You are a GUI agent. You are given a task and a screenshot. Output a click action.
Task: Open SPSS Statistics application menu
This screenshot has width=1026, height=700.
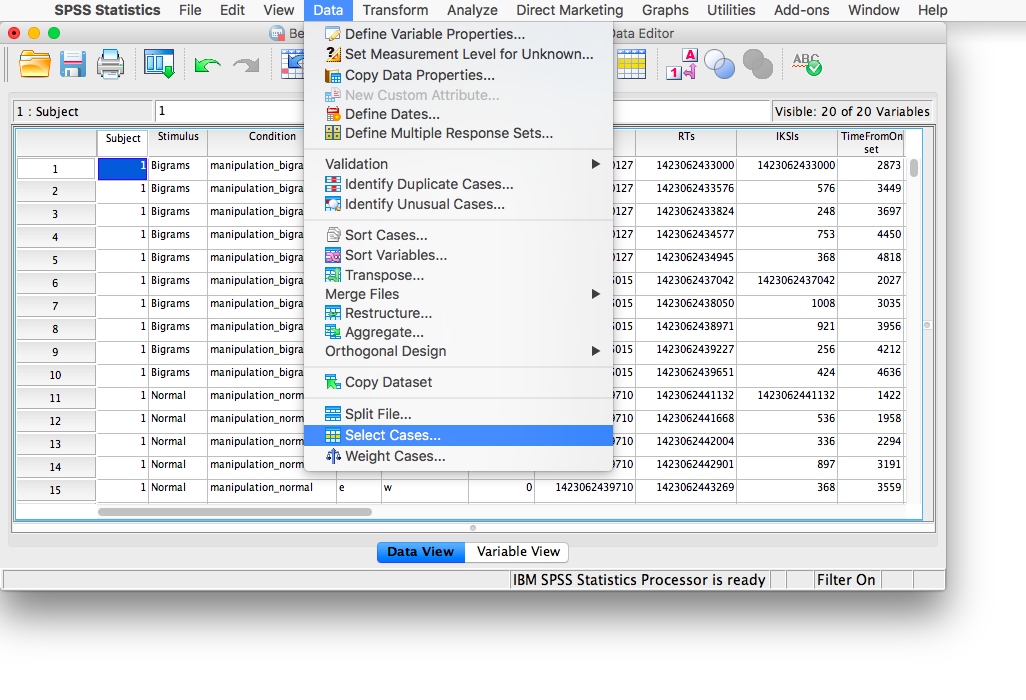(107, 10)
